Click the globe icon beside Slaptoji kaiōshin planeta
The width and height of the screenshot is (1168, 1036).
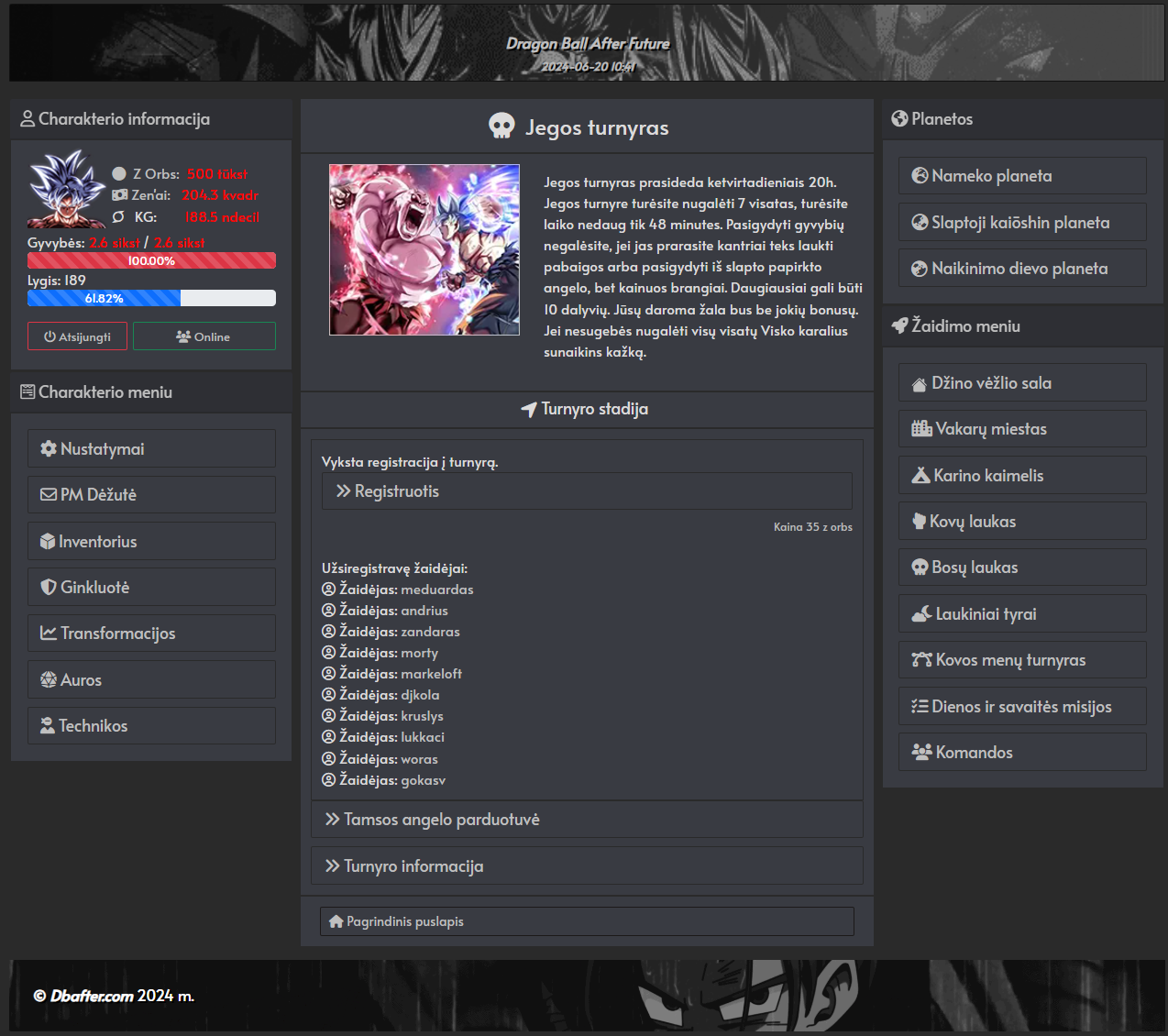[920, 223]
